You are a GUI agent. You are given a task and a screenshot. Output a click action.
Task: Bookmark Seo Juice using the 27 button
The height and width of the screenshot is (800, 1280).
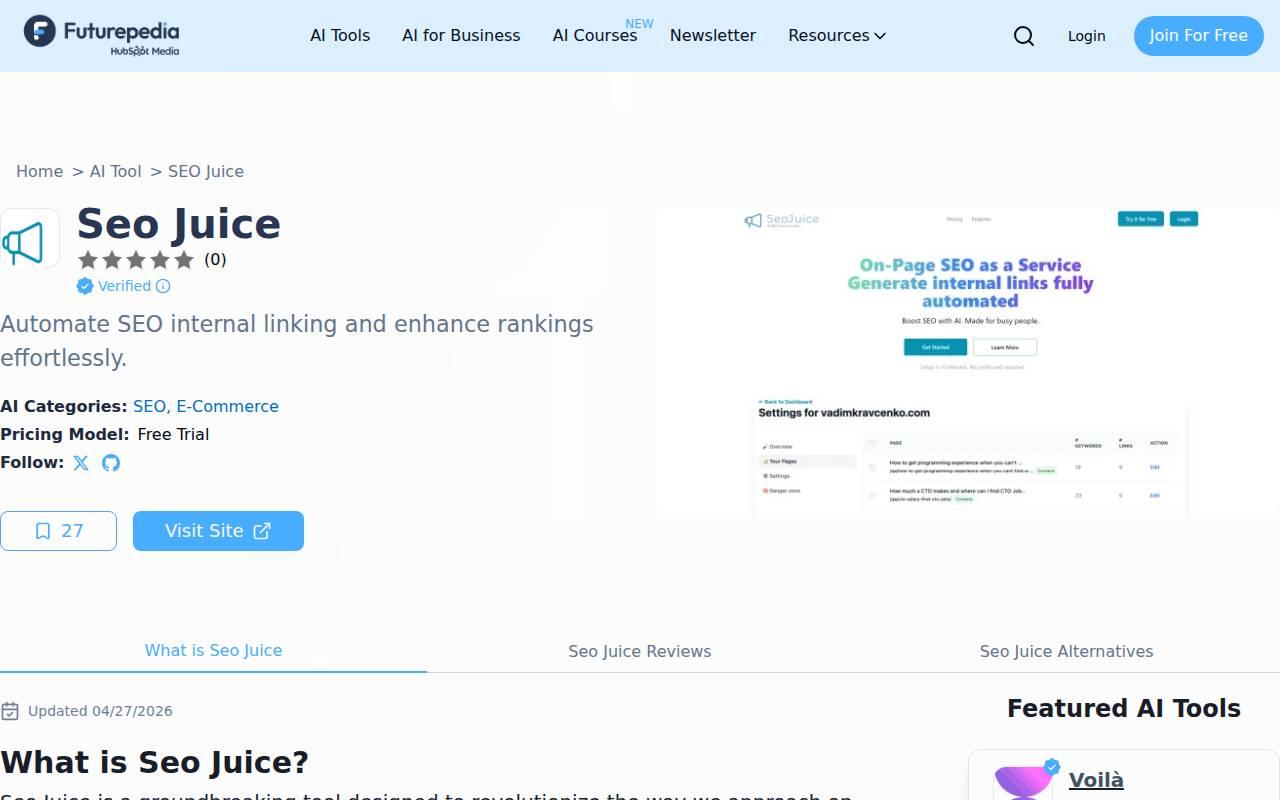(x=58, y=531)
